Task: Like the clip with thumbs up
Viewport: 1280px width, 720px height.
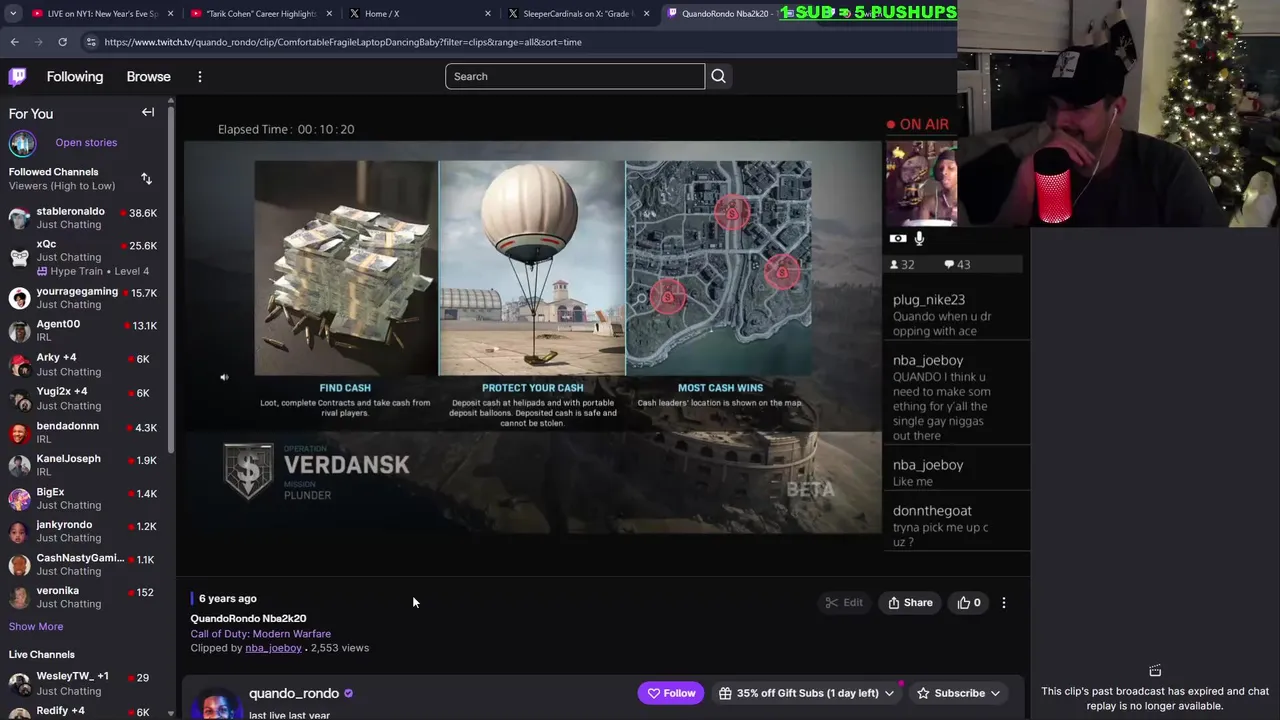Action: tap(969, 603)
